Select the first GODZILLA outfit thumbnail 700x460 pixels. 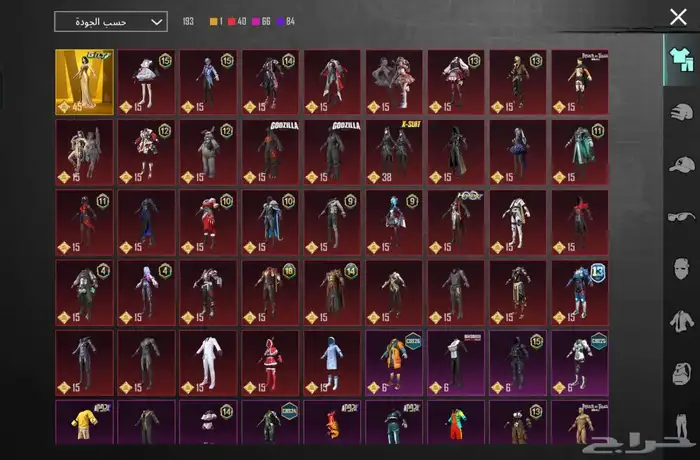tap(271, 152)
